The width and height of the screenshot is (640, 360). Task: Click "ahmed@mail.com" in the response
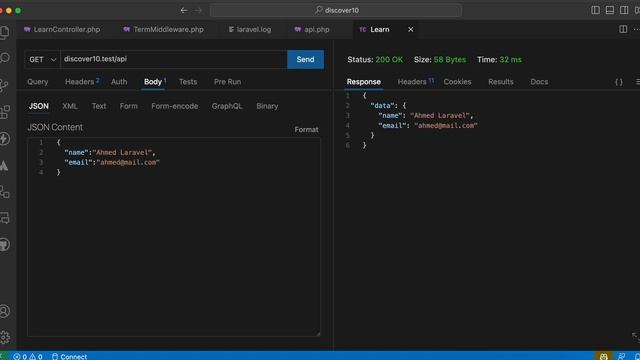click(446, 126)
